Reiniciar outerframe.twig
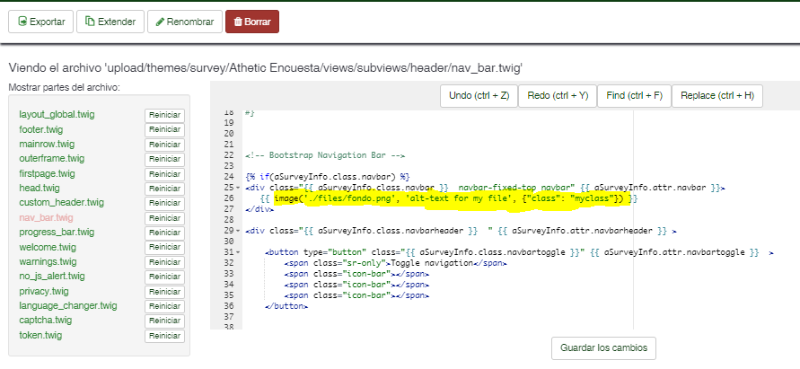Image resolution: width=800 pixels, height=369 pixels. click(164, 159)
